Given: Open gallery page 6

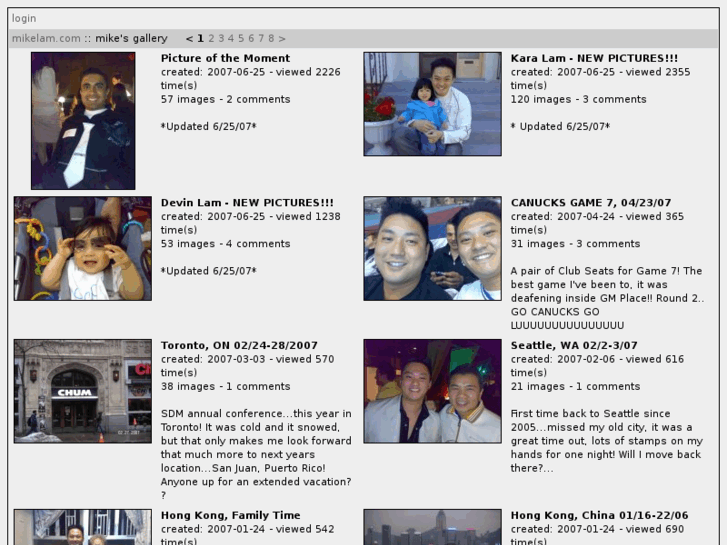Looking at the screenshot, I should pyautogui.click(x=251, y=38).
